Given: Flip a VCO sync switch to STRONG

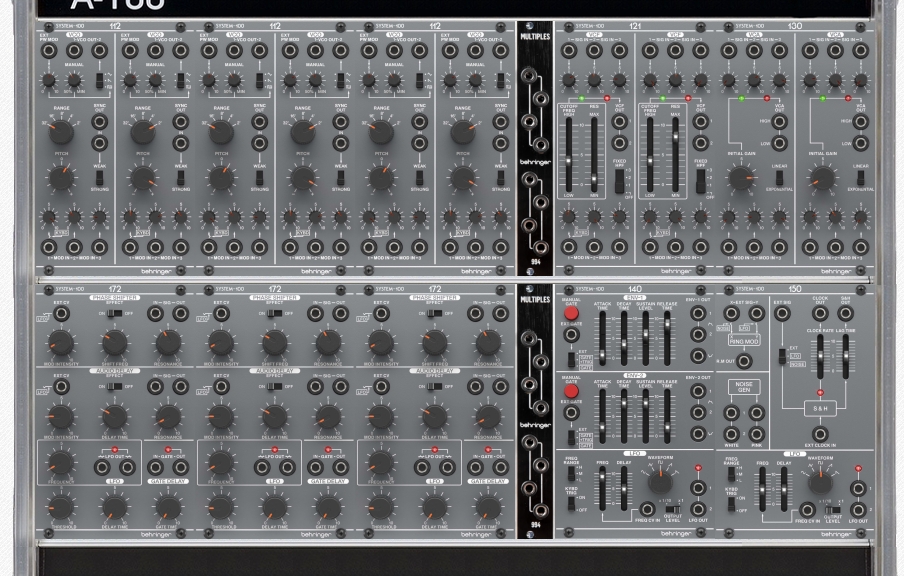Looking at the screenshot, I should click(x=100, y=185).
